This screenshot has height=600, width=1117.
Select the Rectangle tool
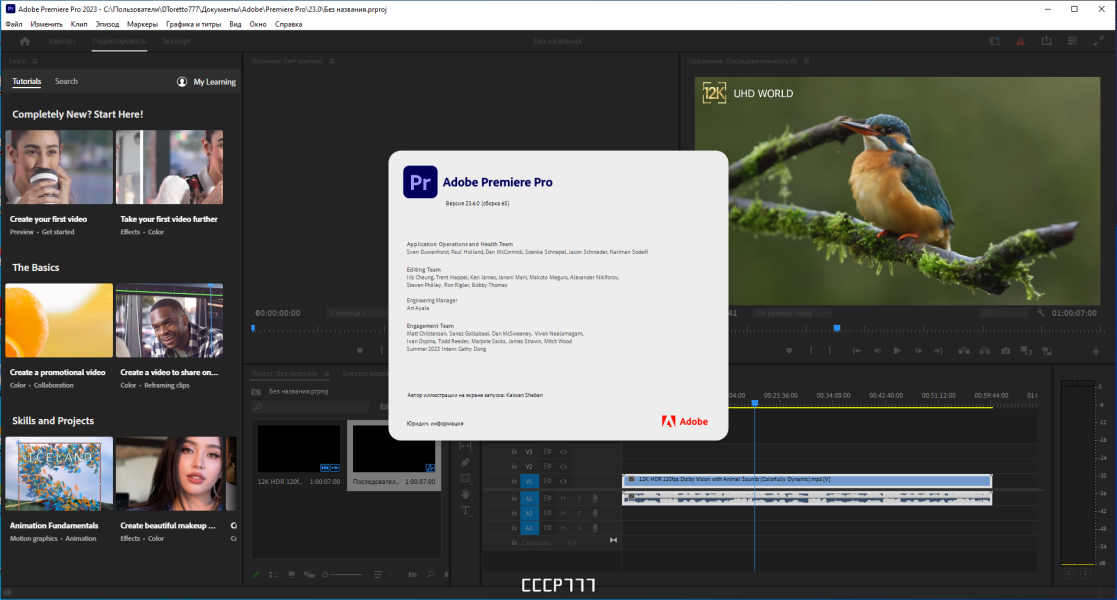[x=465, y=479]
